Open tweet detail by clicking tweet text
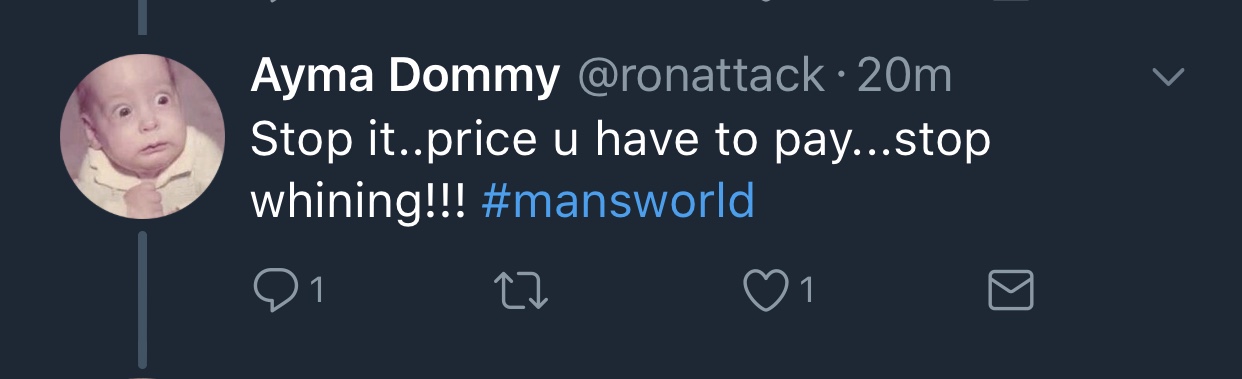The width and height of the screenshot is (1242, 379). point(620,170)
